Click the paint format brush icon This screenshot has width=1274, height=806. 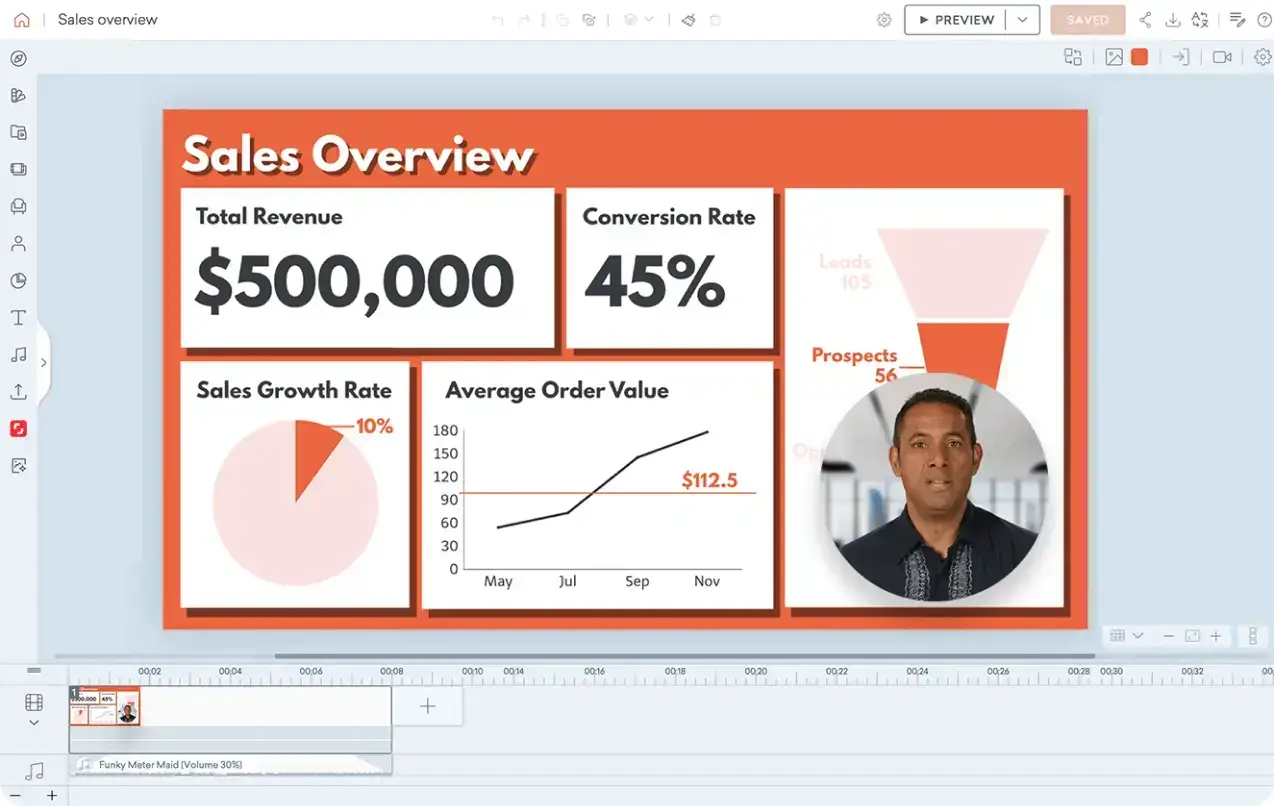point(688,20)
